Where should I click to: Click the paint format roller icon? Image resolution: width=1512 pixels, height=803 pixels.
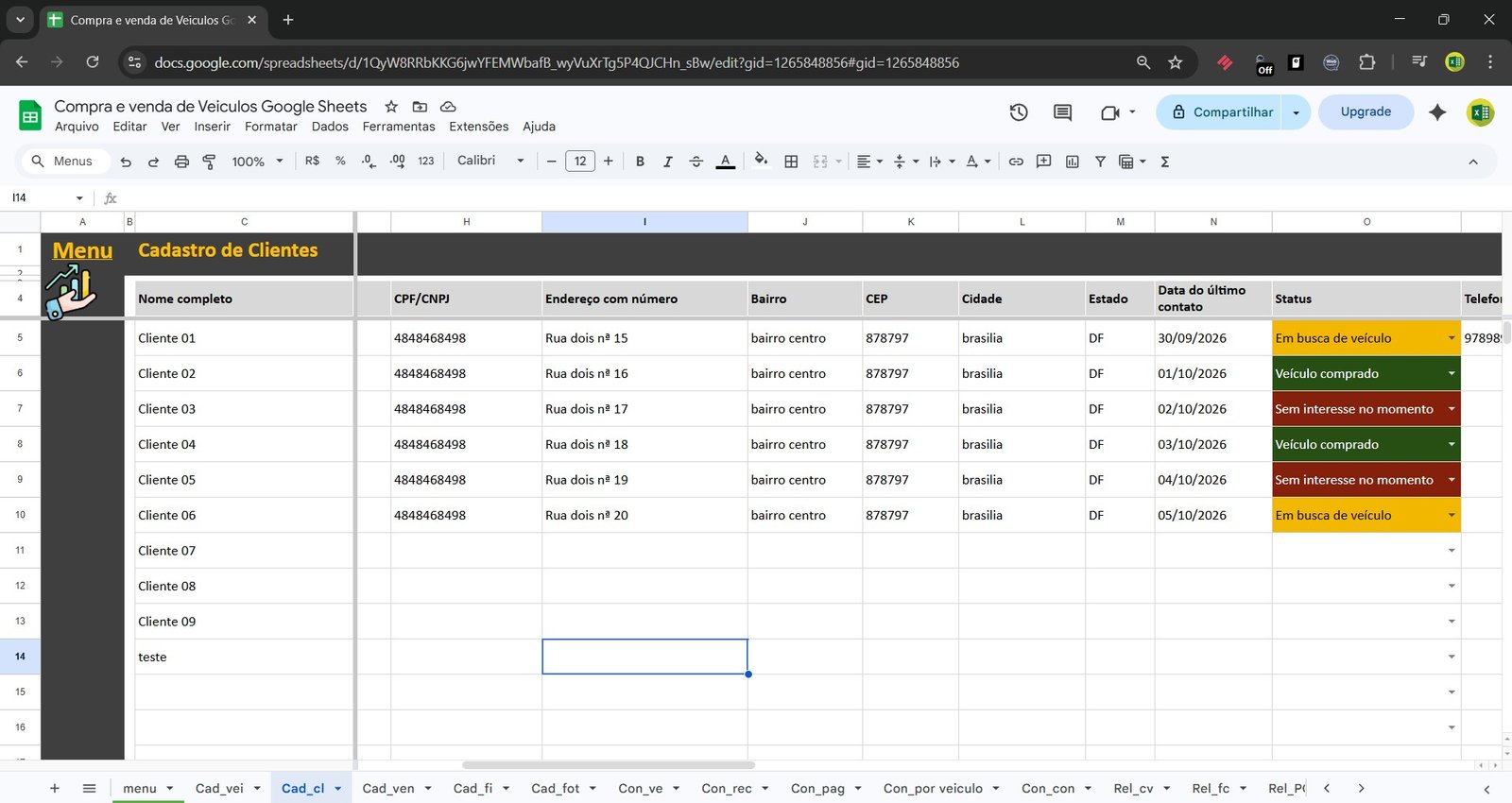pyautogui.click(x=209, y=162)
